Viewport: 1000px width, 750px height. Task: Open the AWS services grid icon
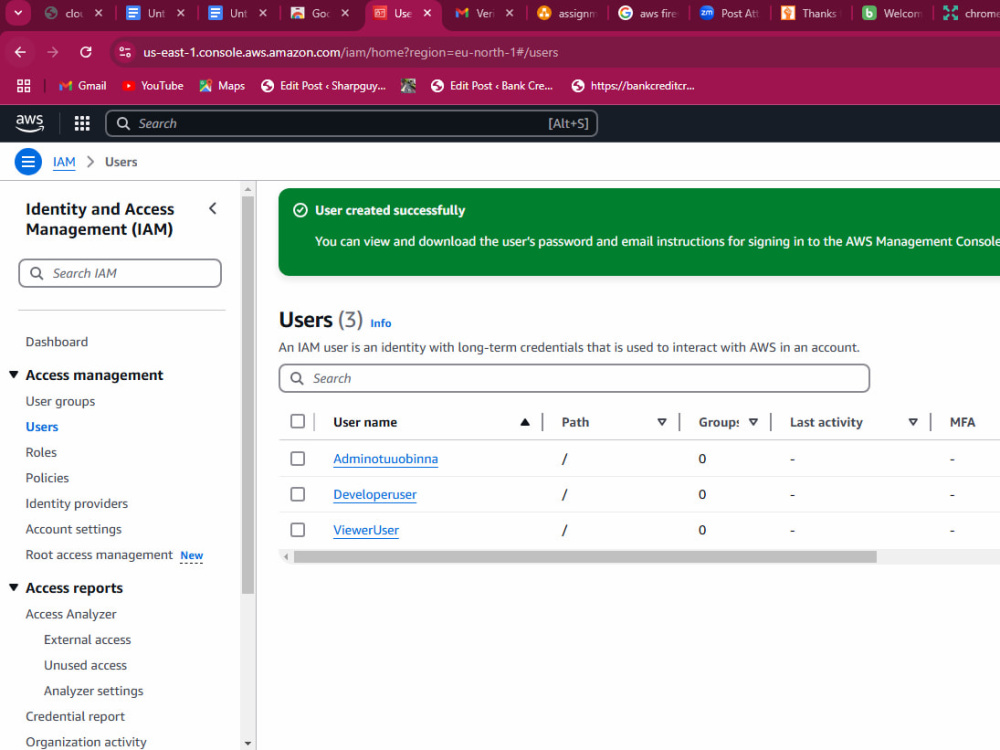[80, 122]
